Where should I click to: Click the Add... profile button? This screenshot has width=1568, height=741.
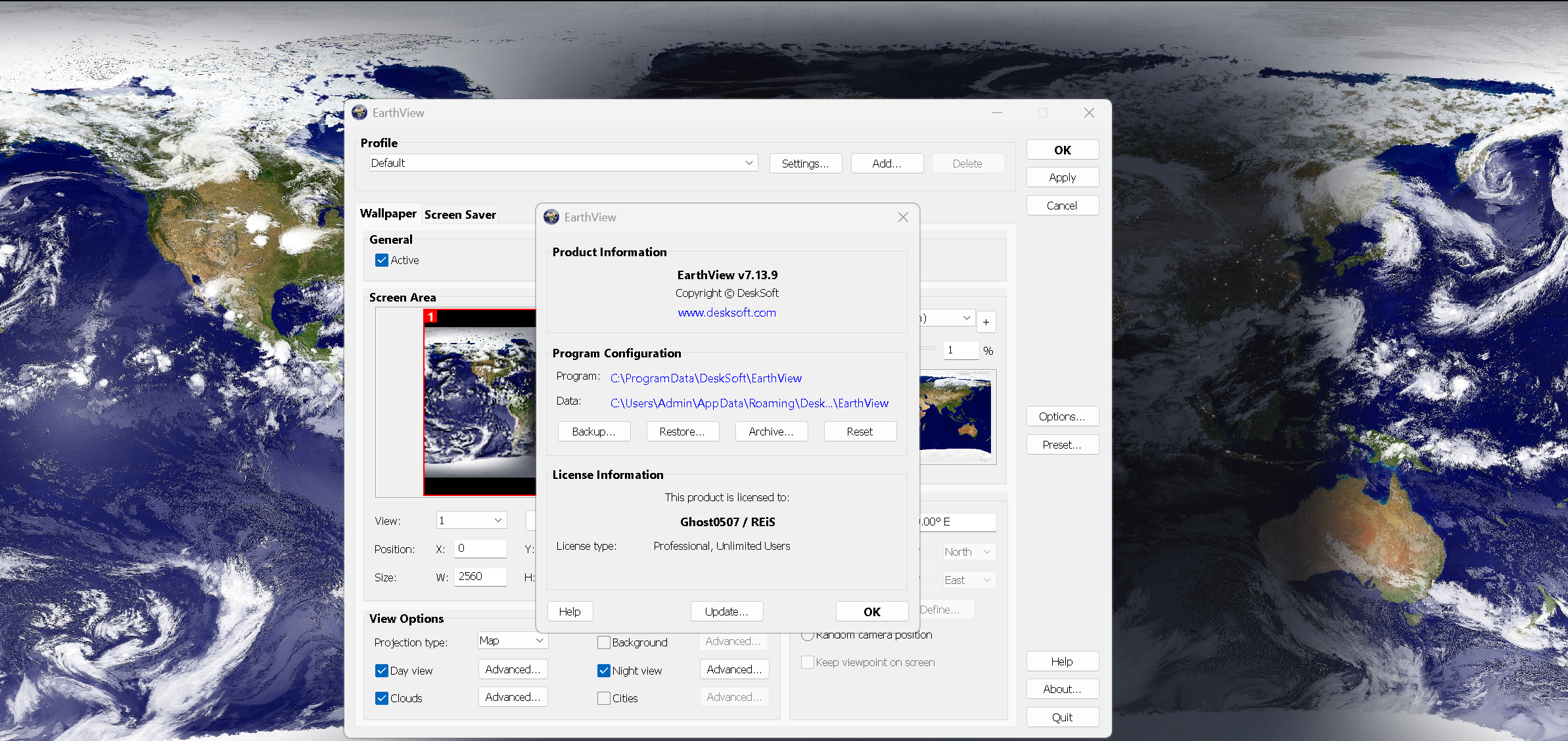click(x=887, y=164)
